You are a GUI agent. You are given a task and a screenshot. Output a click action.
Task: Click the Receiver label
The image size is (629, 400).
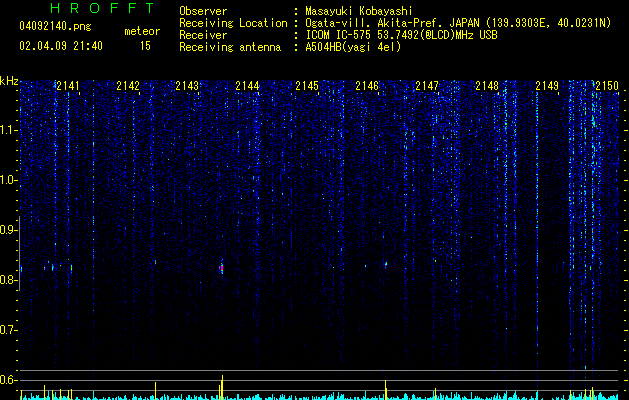click(x=203, y=35)
